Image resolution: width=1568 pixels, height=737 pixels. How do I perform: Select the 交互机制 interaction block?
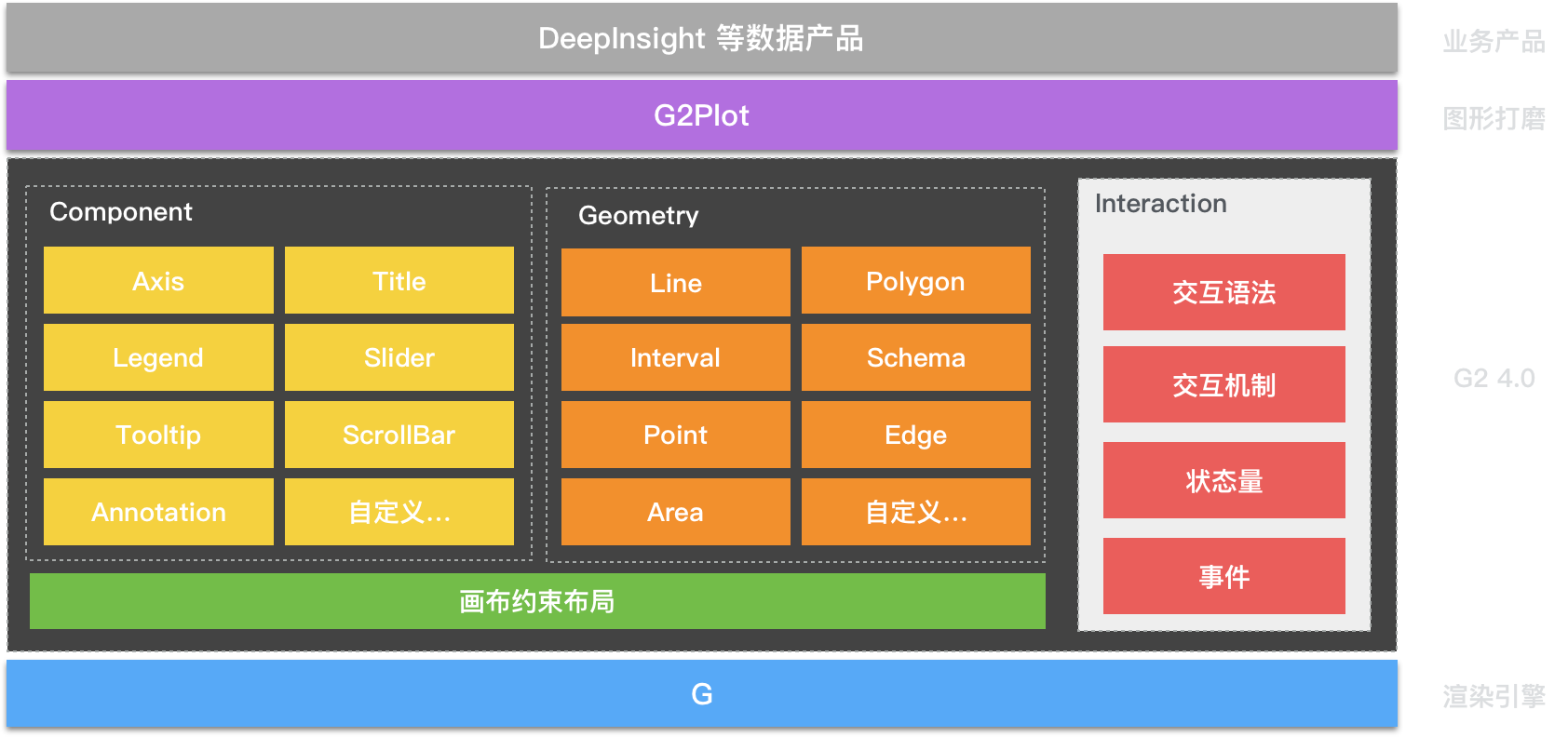(x=1223, y=384)
